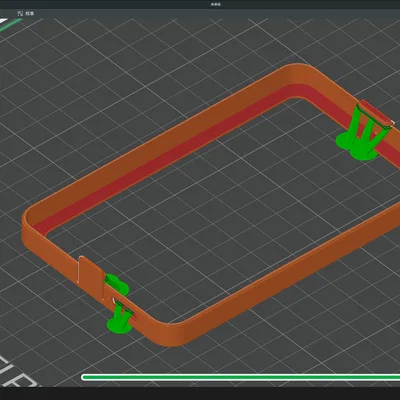The image size is (400, 400).
Task: Click the window title text in the title bar
Action: click(x=216, y=4)
